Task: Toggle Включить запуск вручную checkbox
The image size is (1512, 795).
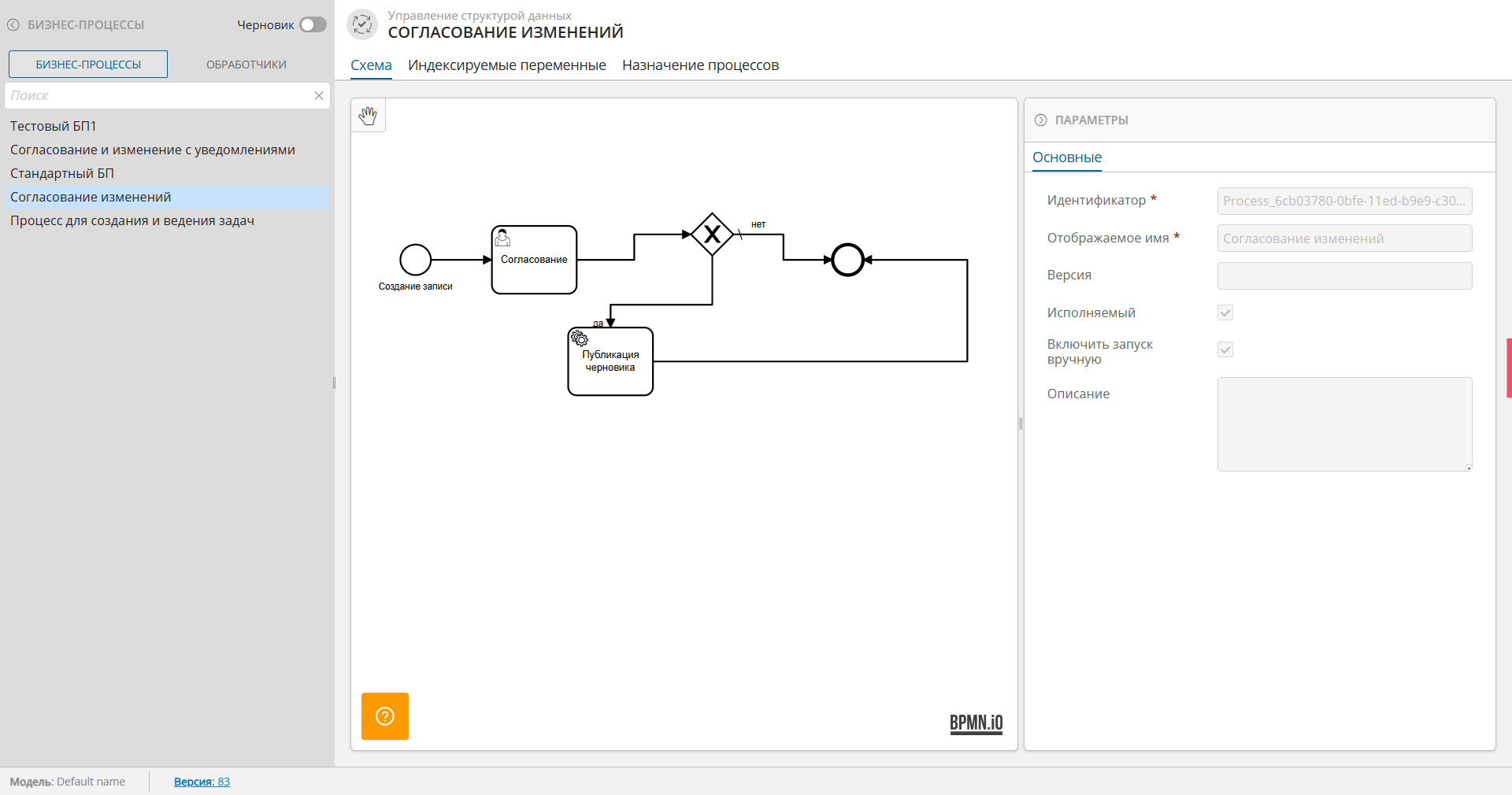Action: pyautogui.click(x=1225, y=349)
